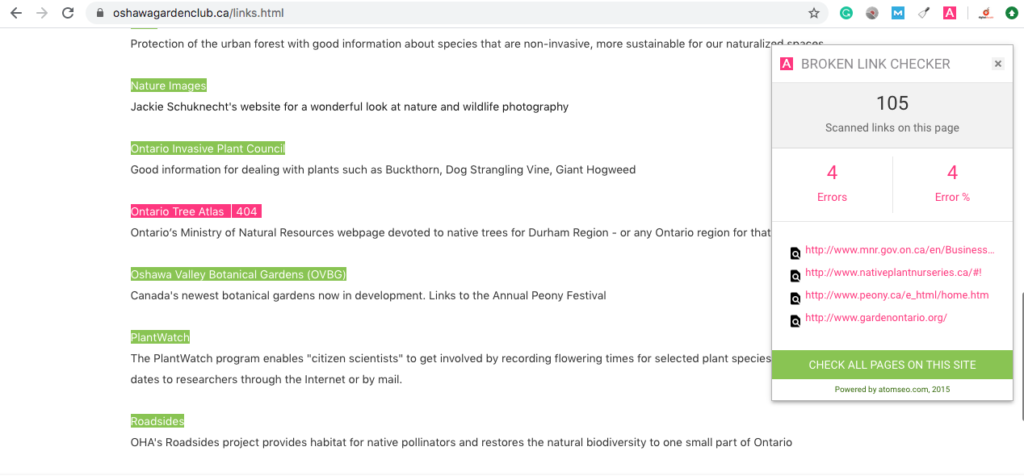Bookmark this page with star icon

point(814,13)
